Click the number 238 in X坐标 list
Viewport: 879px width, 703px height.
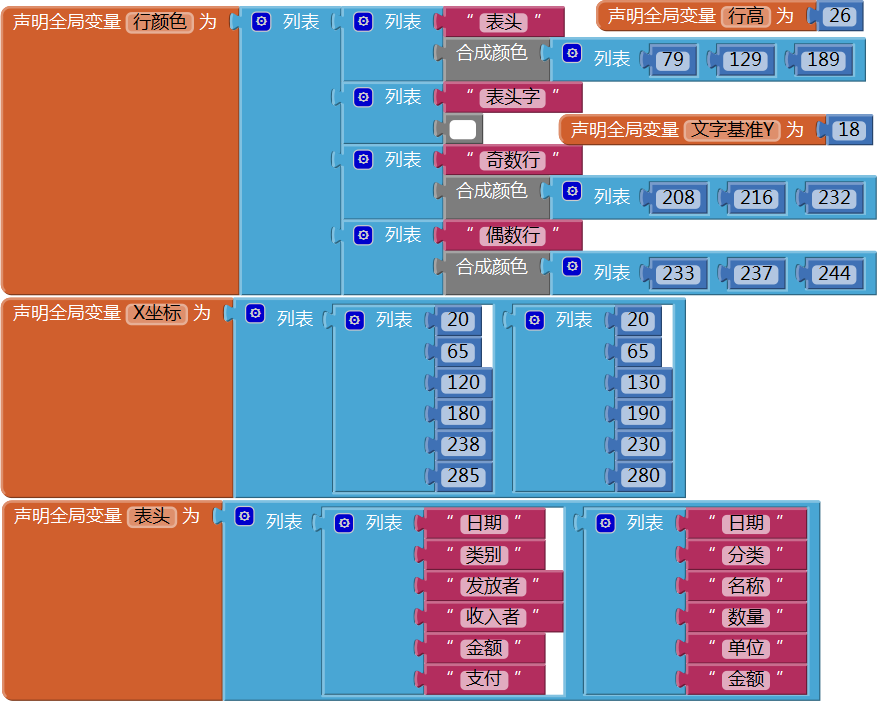463,445
